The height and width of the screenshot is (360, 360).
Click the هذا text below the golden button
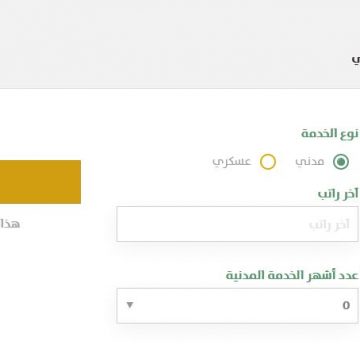pos(10,224)
